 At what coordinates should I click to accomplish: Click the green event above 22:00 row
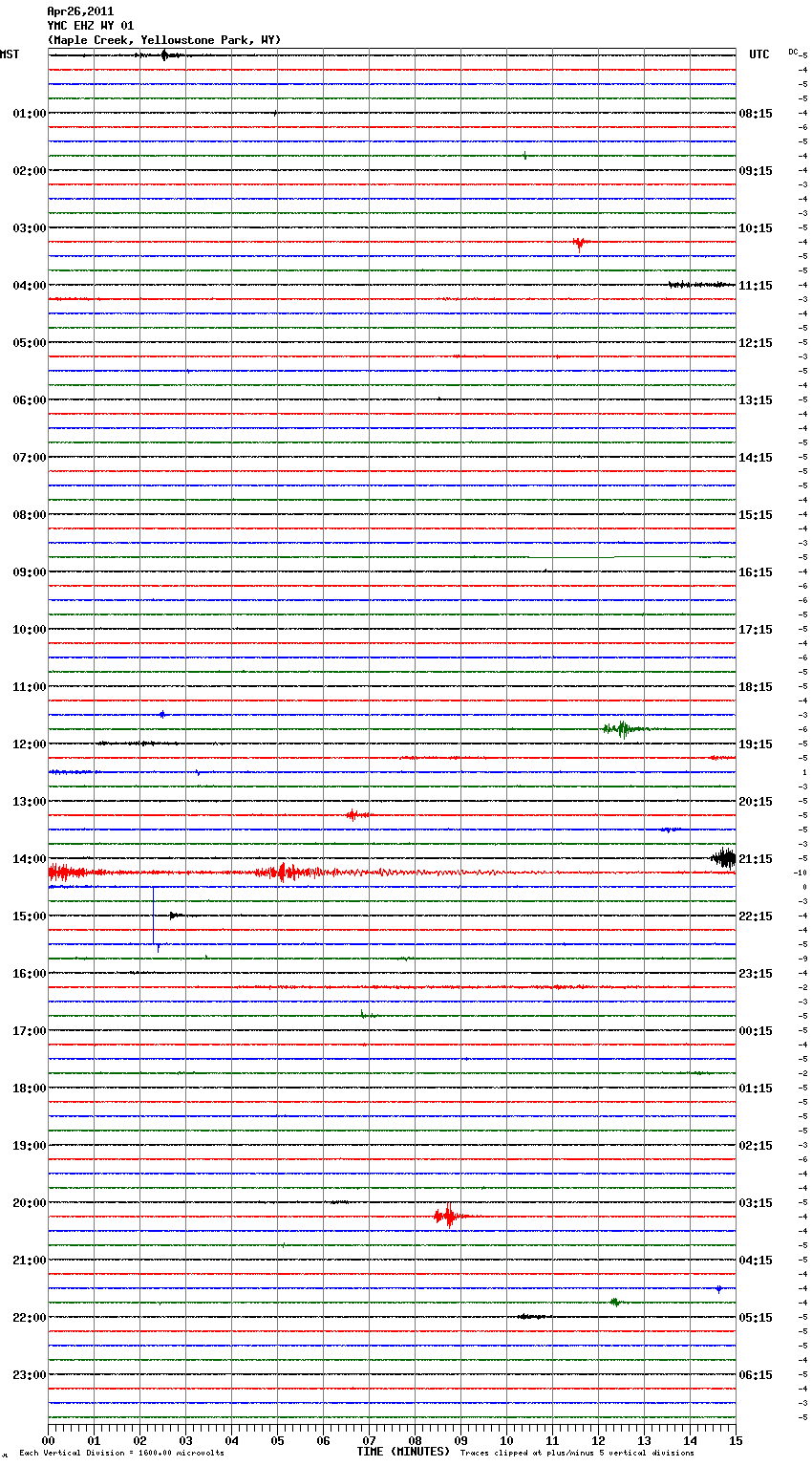click(x=615, y=1302)
